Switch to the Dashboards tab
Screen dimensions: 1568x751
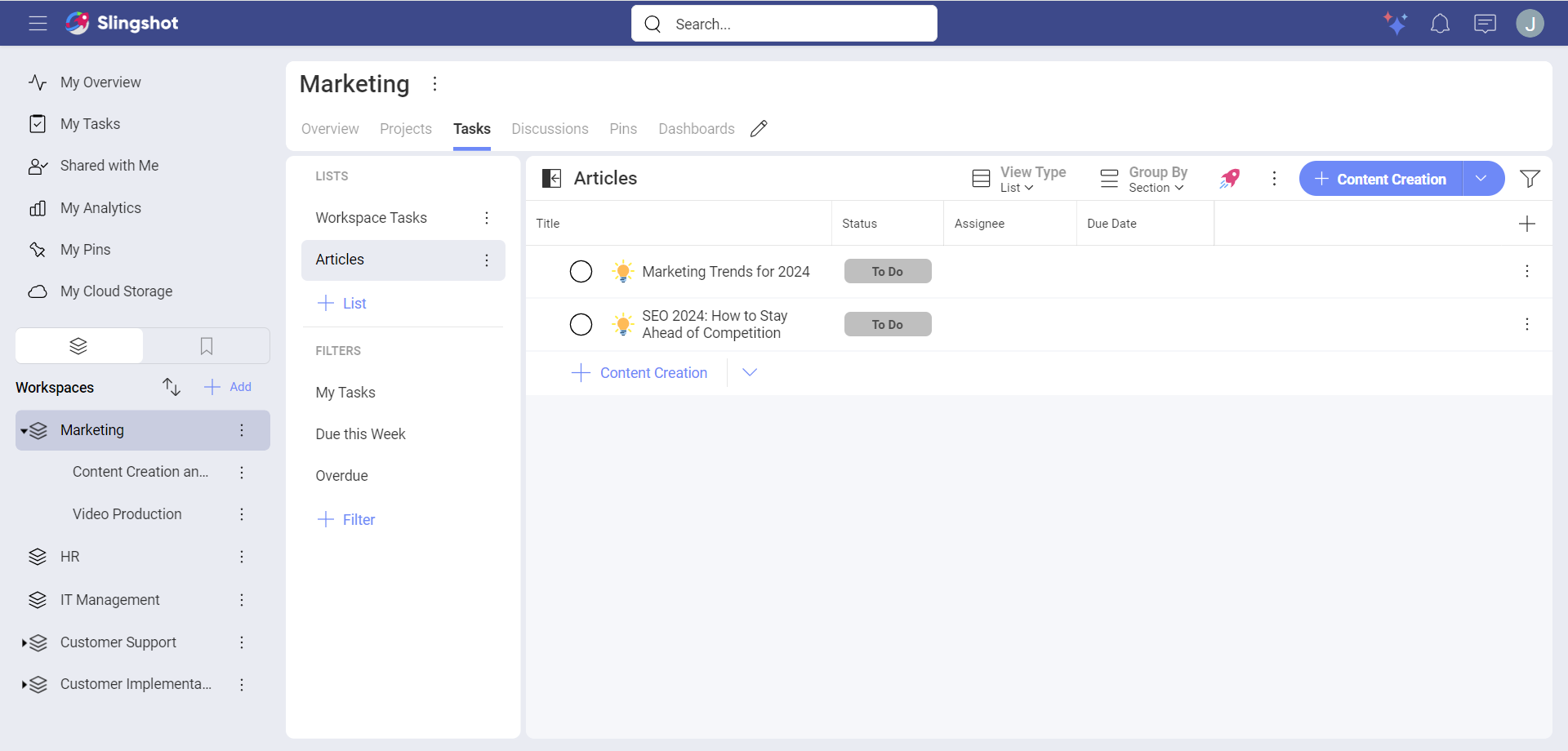(x=697, y=129)
